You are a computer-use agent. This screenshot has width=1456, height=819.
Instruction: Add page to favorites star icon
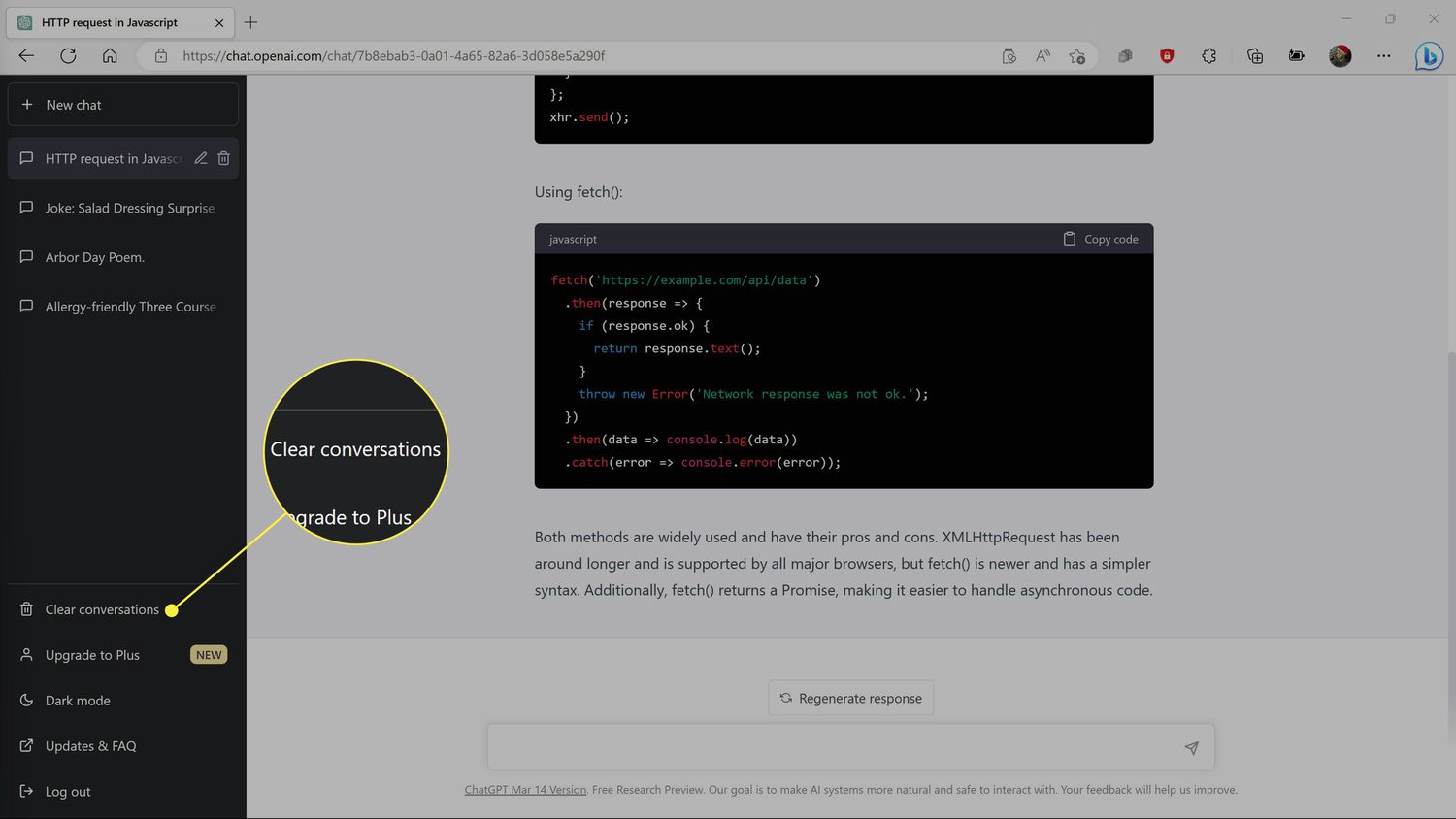(x=1076, y=56)
